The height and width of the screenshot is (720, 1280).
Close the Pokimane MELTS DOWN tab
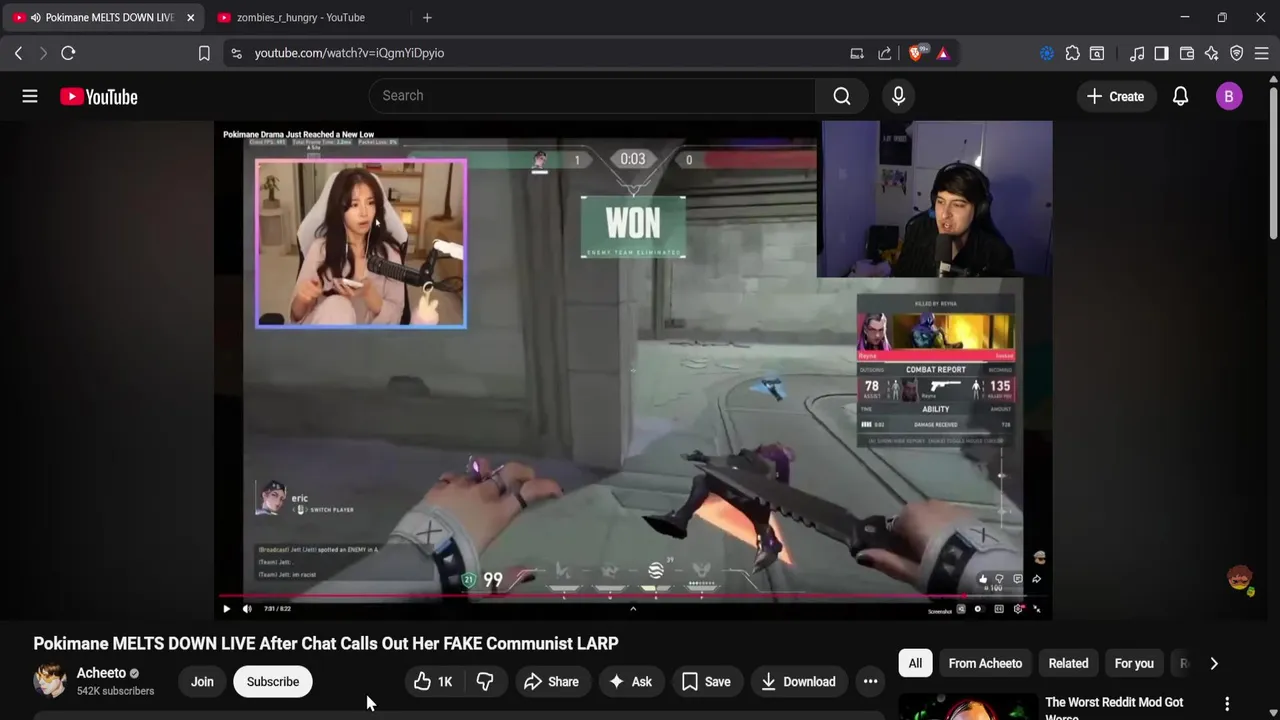click(190, 17)
